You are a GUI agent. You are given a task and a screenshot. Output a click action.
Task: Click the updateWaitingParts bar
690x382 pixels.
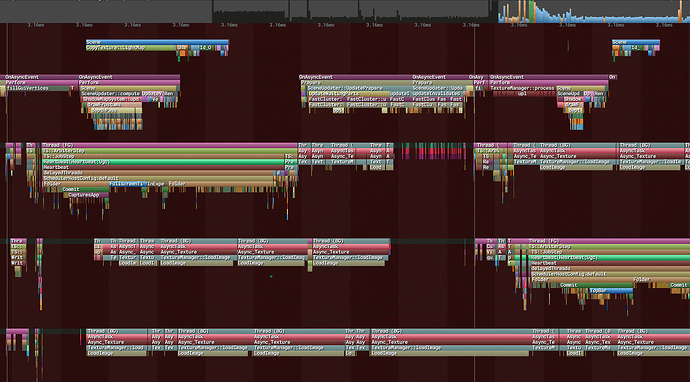coord(349,94)
